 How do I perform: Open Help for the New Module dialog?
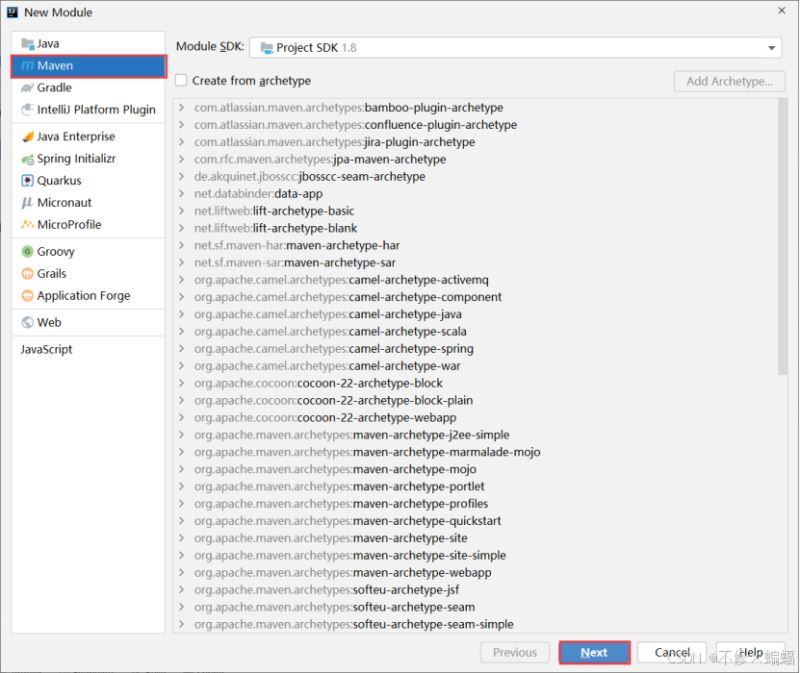pyautogui.click(x=751, y=652)
